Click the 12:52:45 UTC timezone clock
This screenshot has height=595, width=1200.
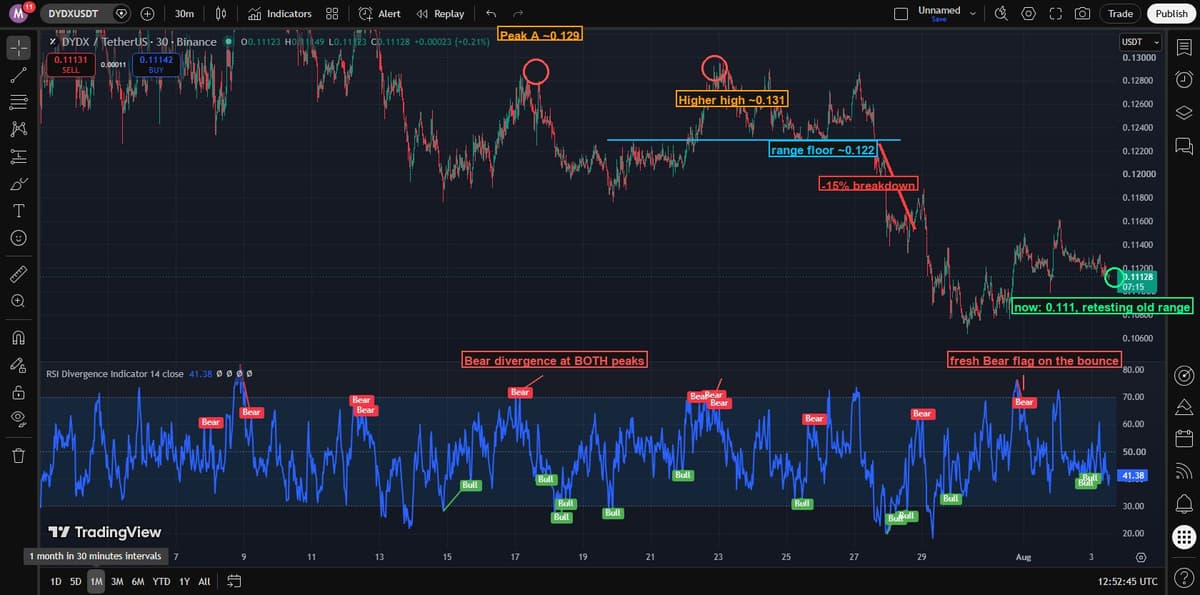[x=1127, y=581]
